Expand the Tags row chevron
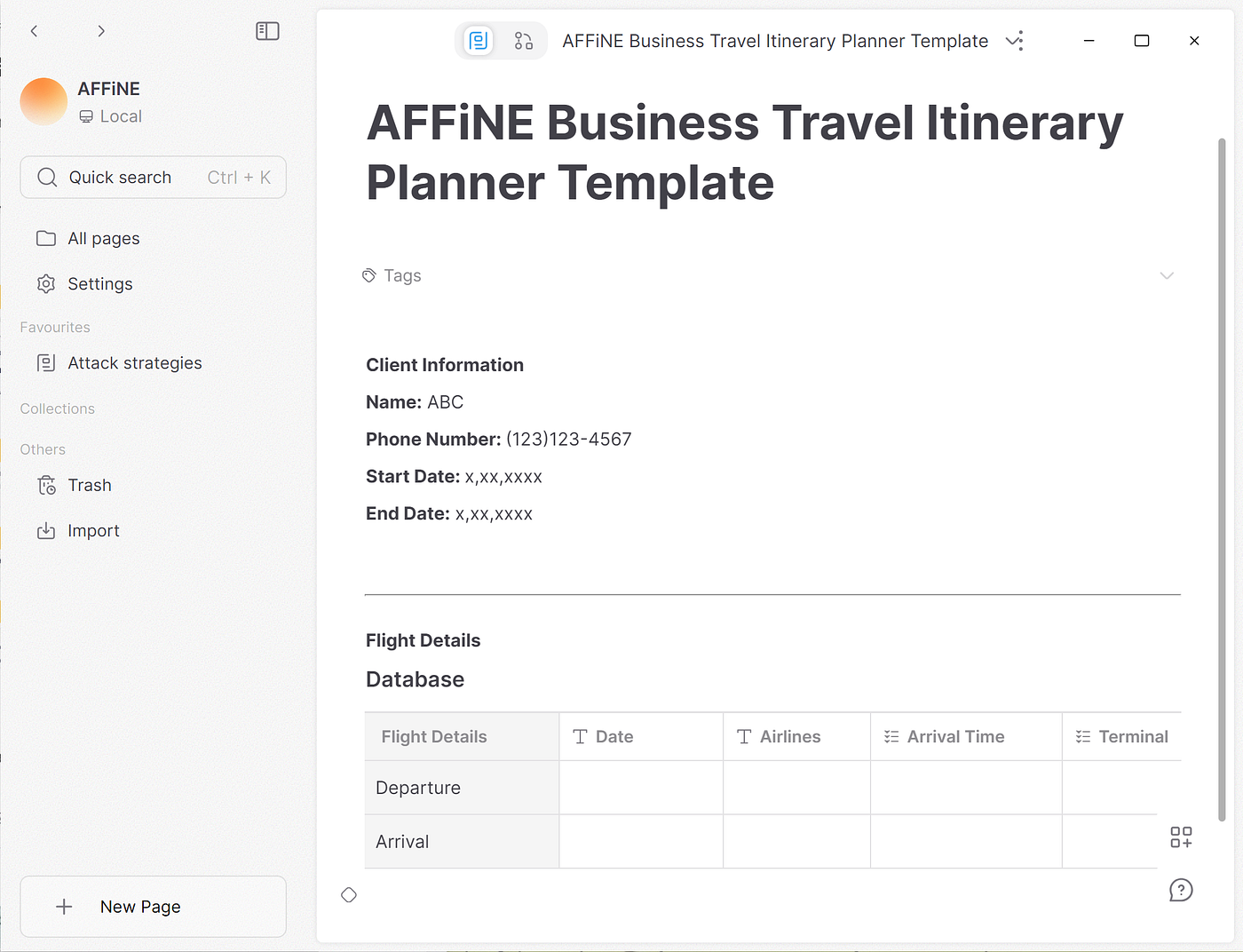 (1167, 275)
